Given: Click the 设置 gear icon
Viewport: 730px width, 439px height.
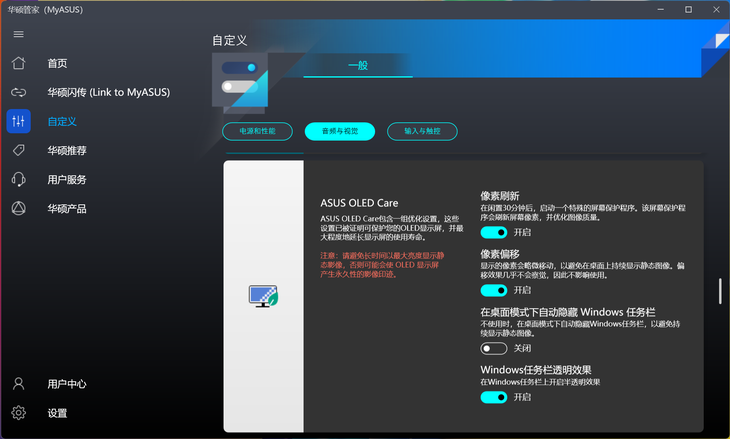Looking at the screenshot, I should tap(19, 412).
